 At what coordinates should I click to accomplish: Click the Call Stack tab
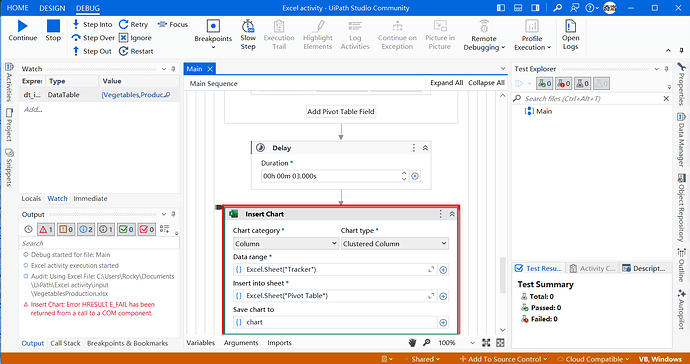(x=65, y=343)
